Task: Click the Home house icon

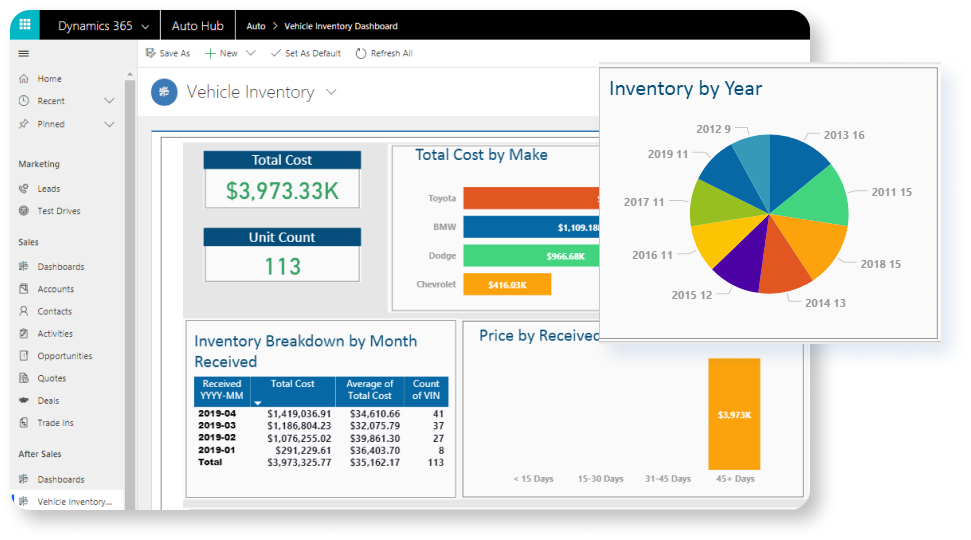Action: coord(24,79)
